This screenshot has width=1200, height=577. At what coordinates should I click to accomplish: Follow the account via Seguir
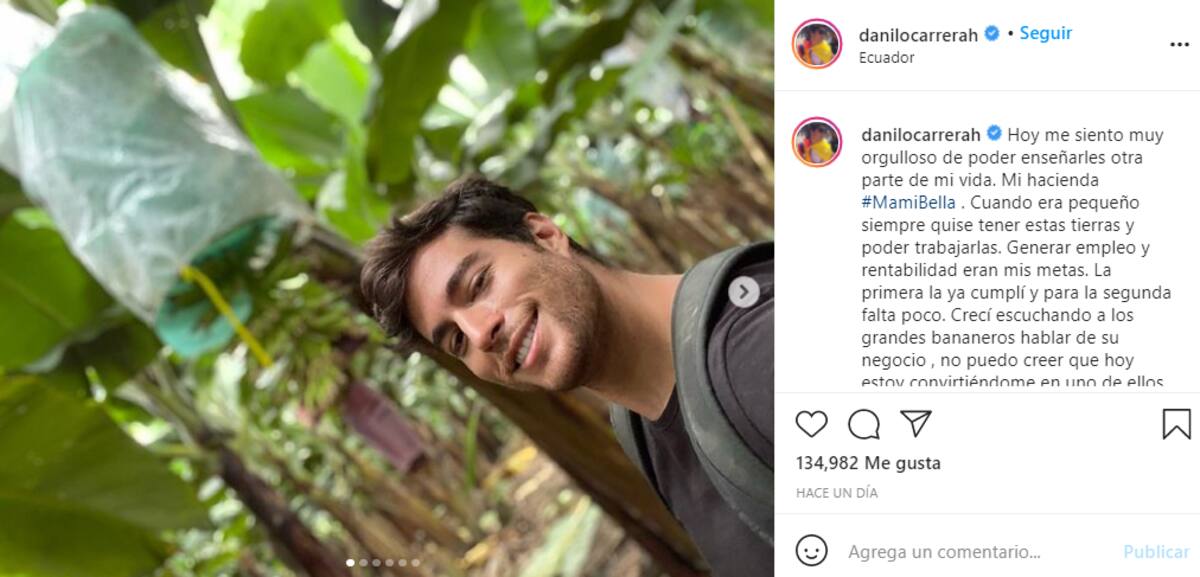click(x=1045, y=33)
